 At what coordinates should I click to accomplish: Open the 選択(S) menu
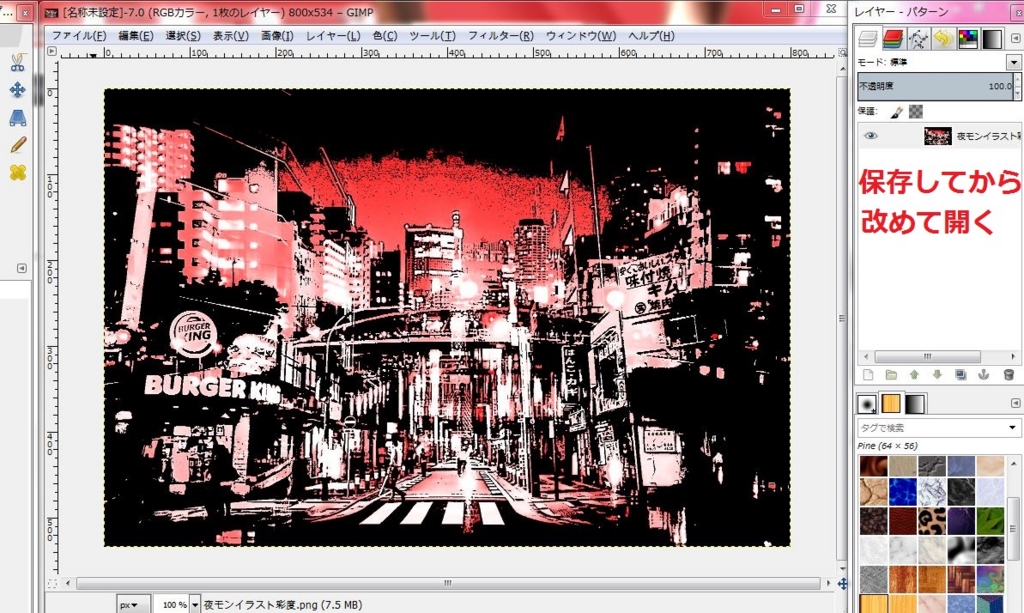[183, 36]
